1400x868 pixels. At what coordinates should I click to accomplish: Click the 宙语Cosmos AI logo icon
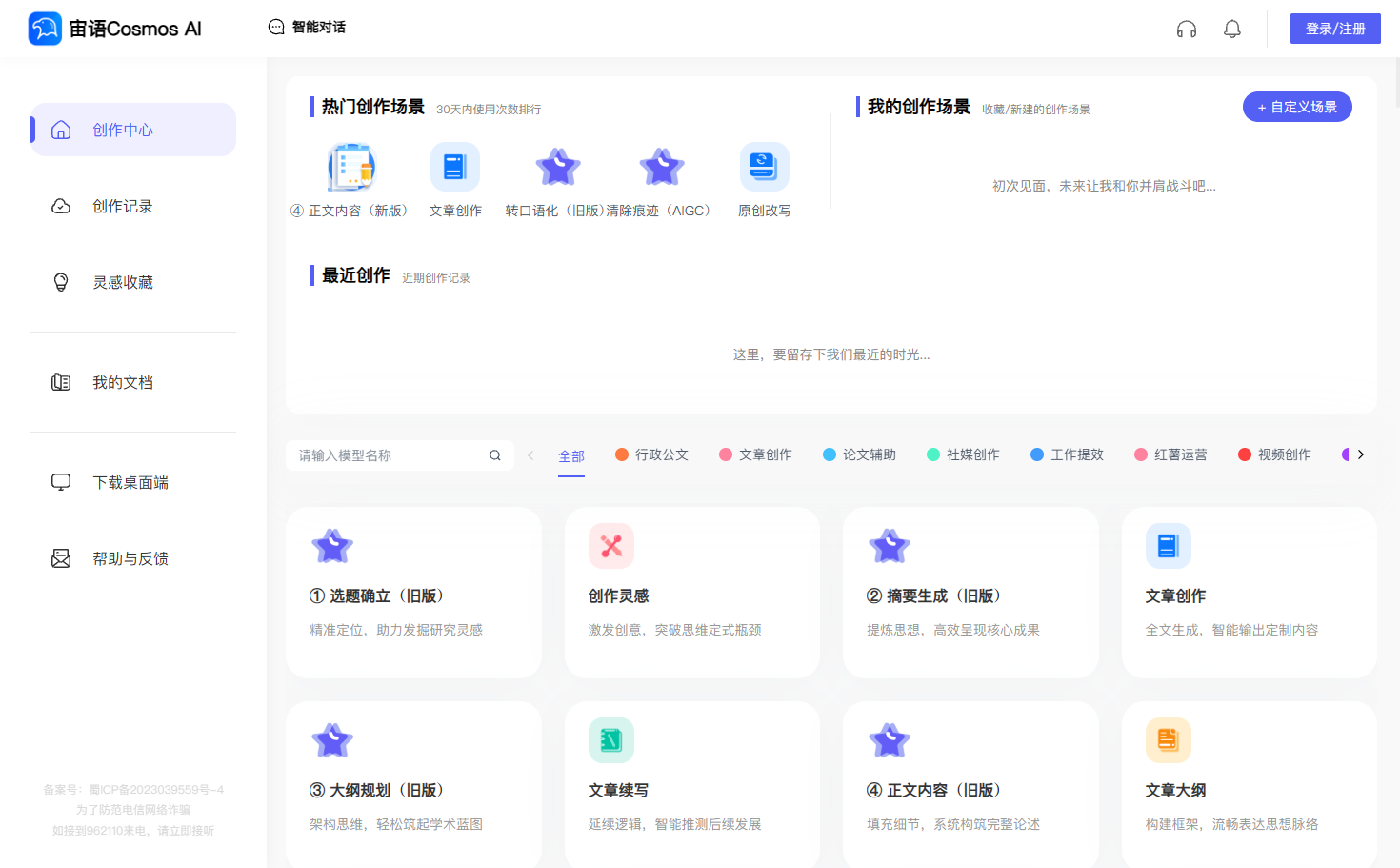click(45, 29)
